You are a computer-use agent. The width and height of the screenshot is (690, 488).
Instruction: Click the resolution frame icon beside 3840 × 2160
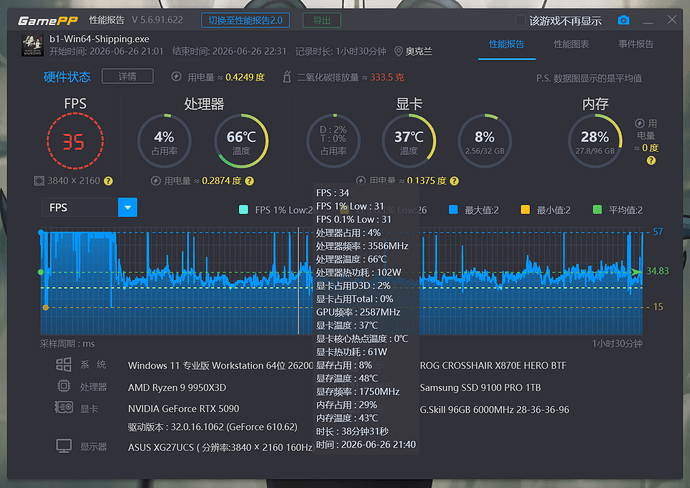[x=39, y=181]
